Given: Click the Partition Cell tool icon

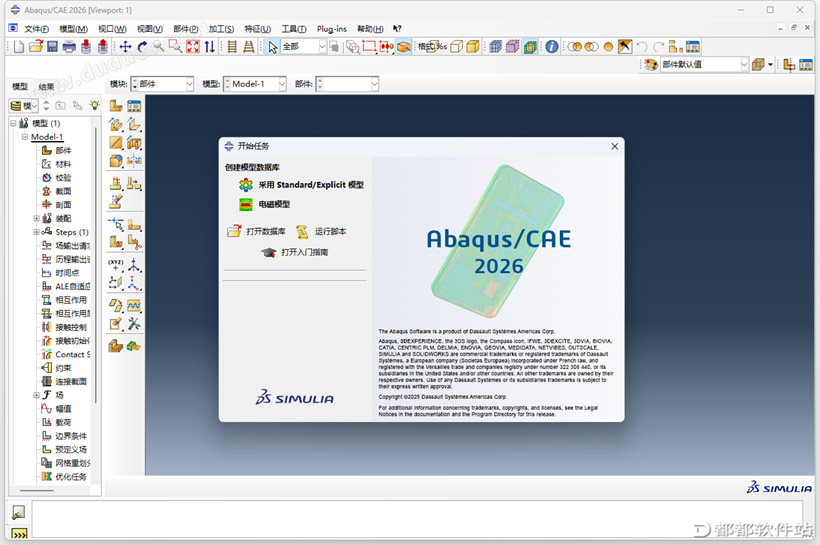Looking at the screenshot, I should [x=116, y=242].
